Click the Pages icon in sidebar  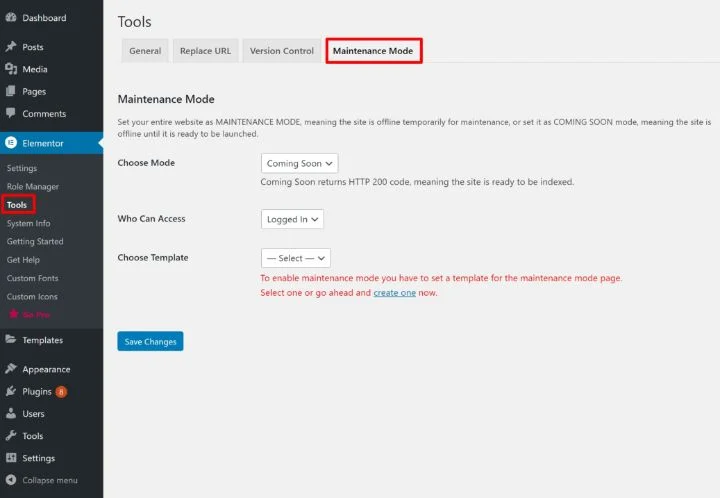coord(11,91)
